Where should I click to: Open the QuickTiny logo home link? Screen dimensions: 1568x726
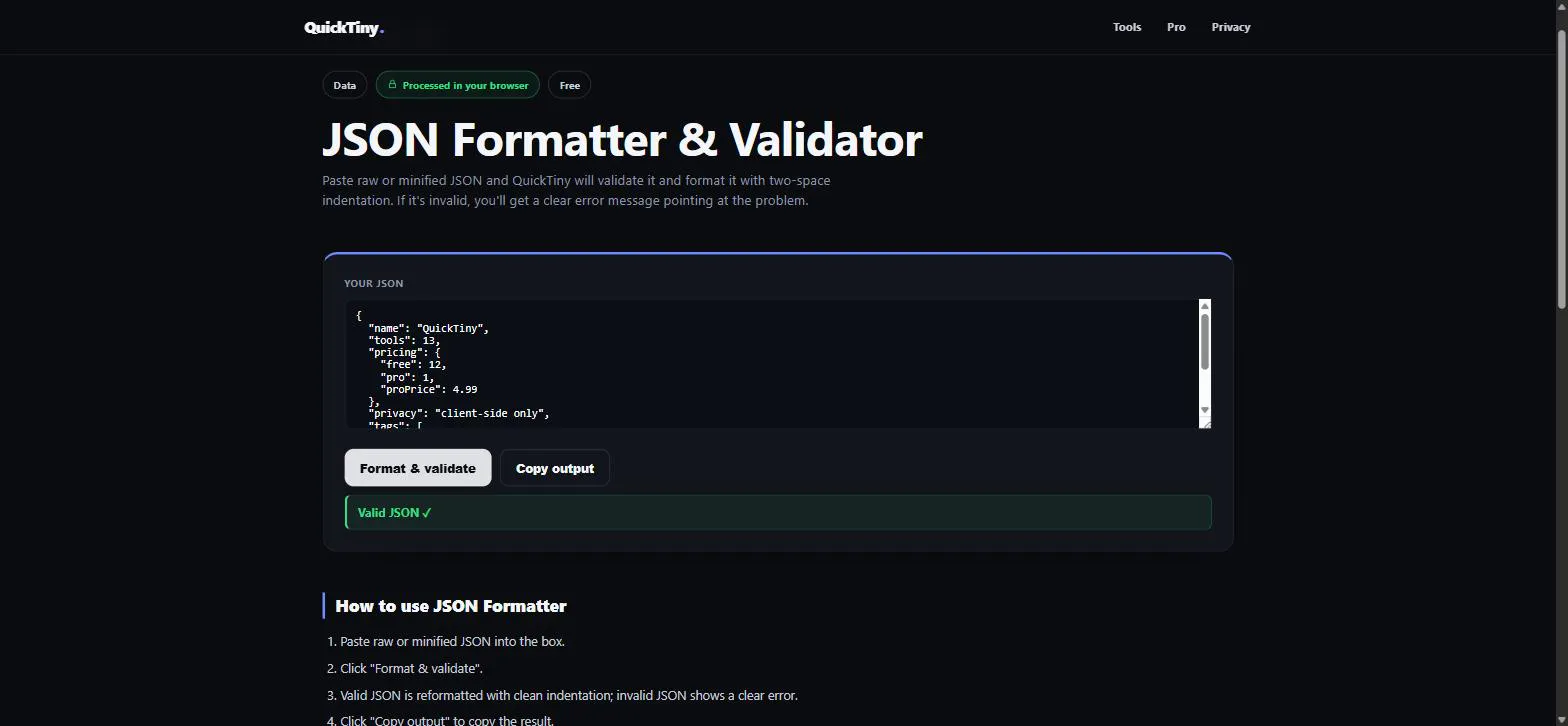(x=344, y=27)
